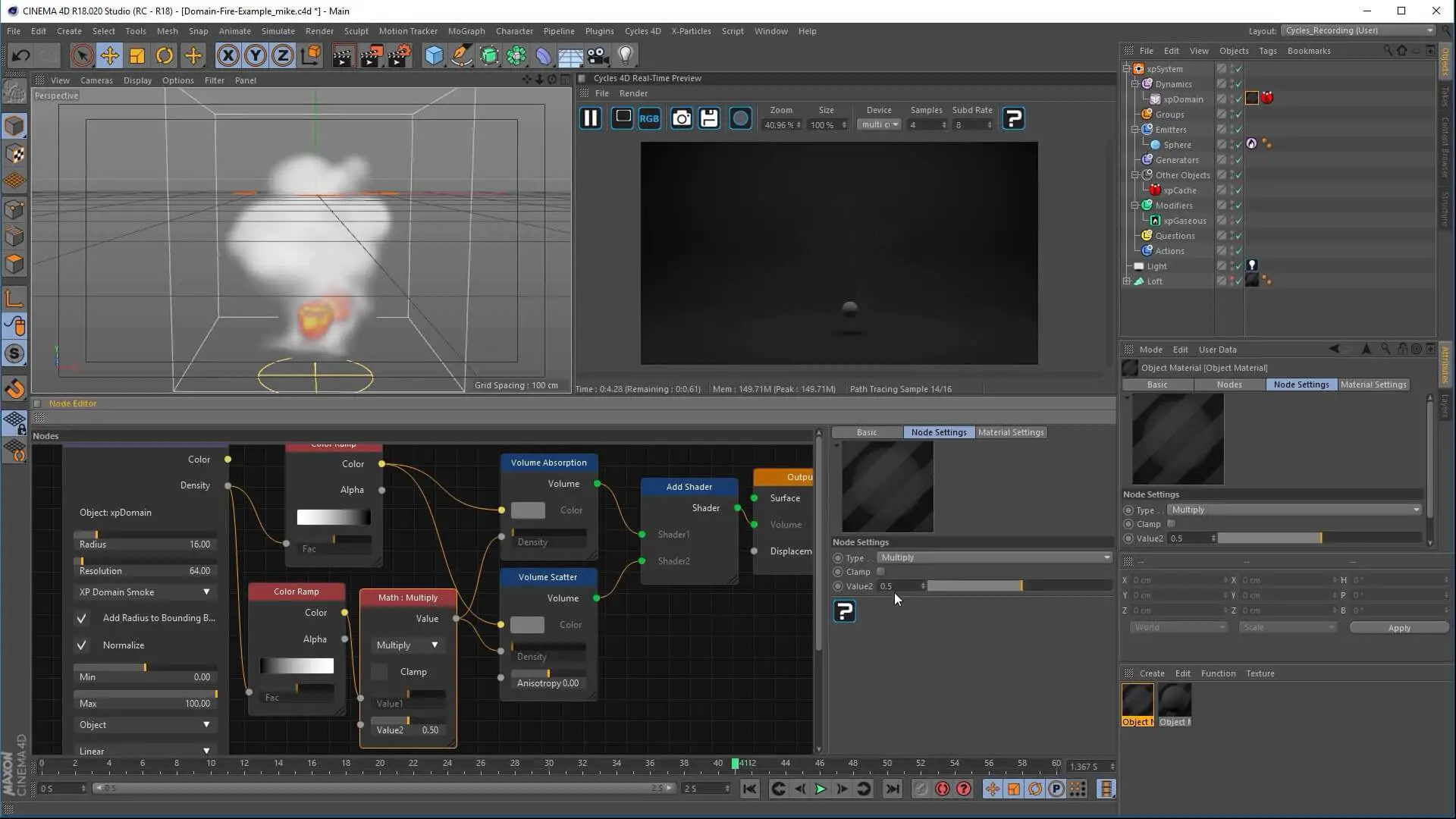Open the Device multi dropdown
The height and width of the screenshot is (819, 1456).
pyautogui.click(x=880, y=125)
